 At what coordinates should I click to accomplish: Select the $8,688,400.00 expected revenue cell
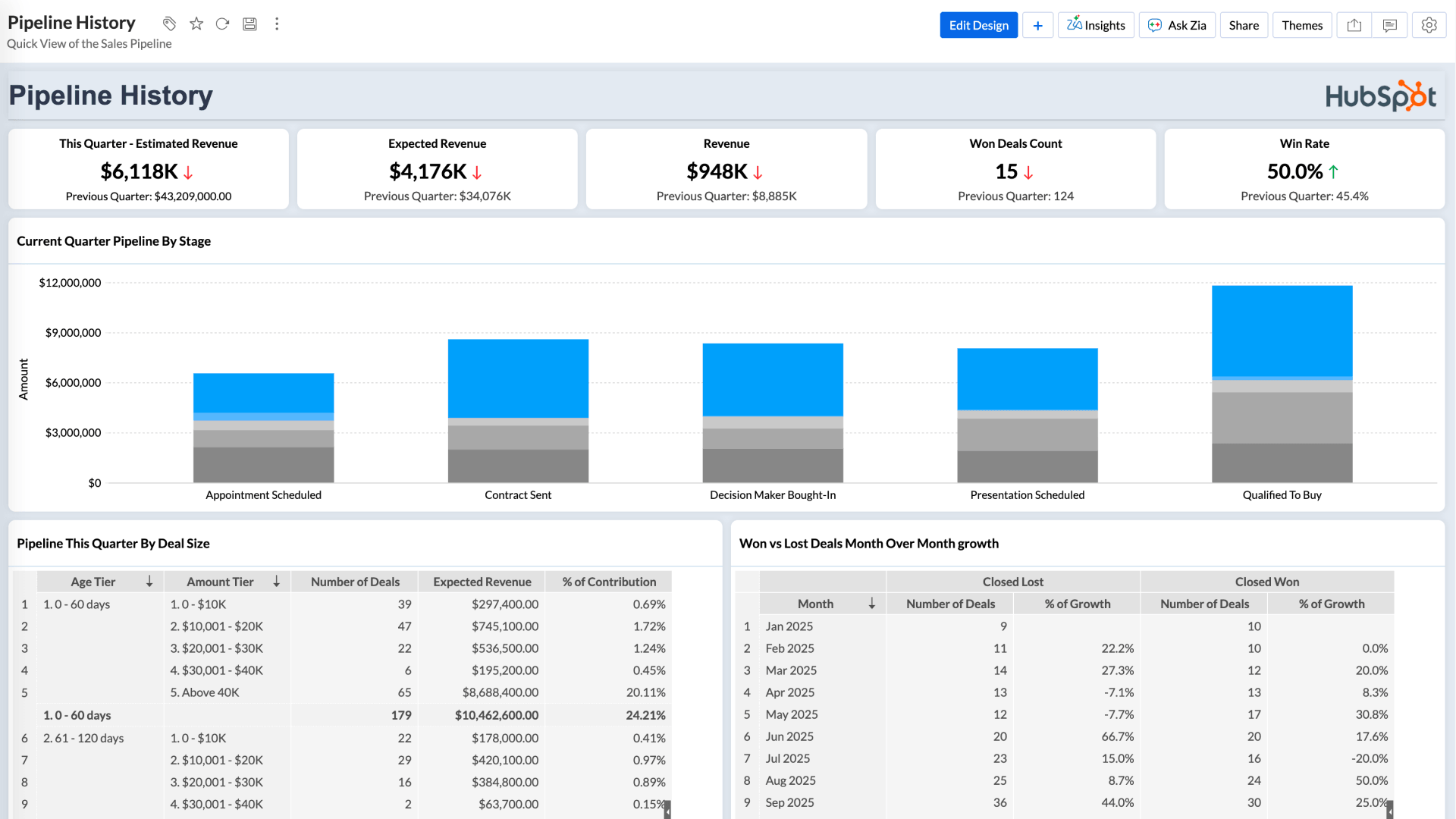pos(482,692)
